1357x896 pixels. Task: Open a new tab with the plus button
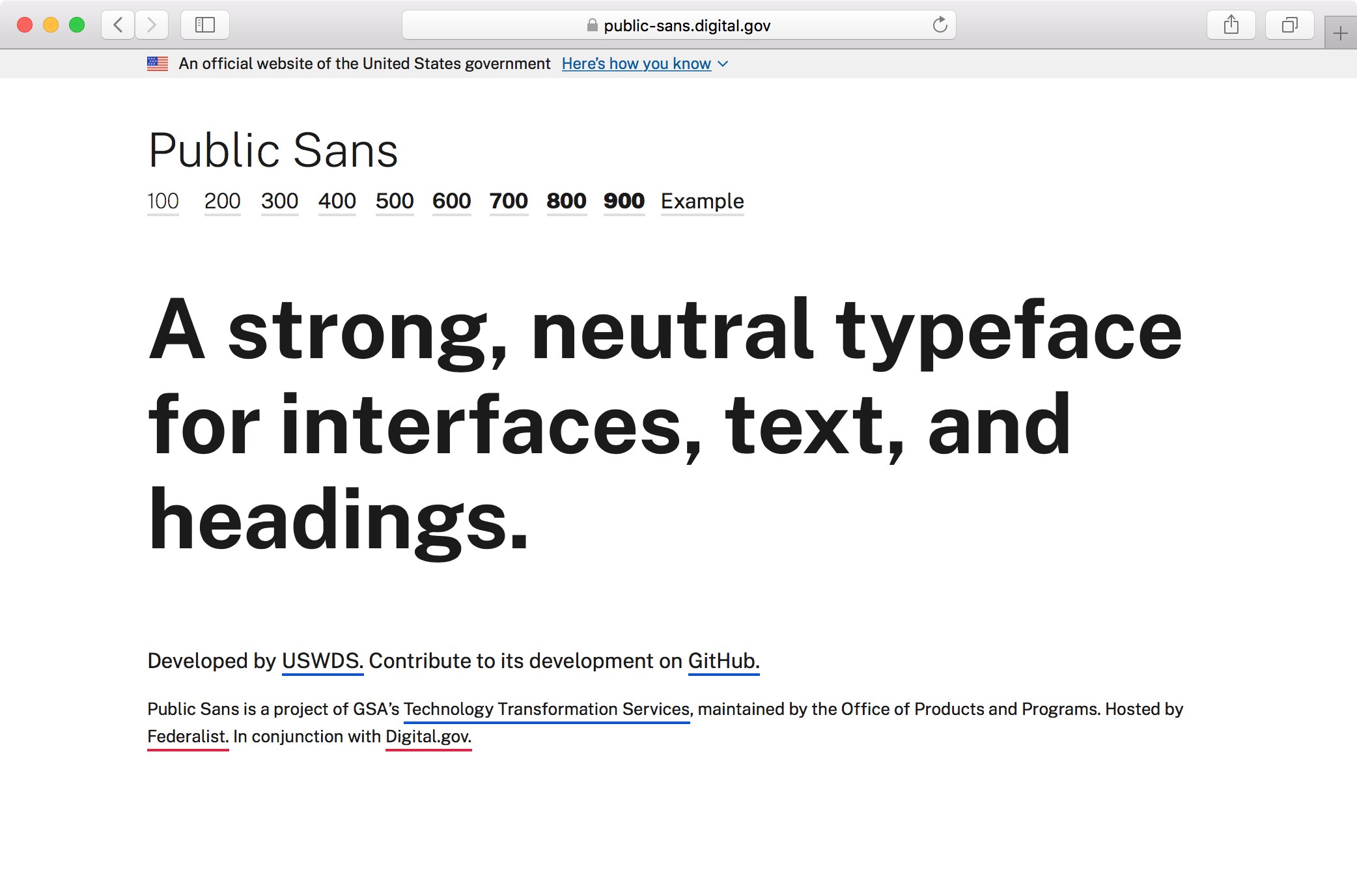1341,33
